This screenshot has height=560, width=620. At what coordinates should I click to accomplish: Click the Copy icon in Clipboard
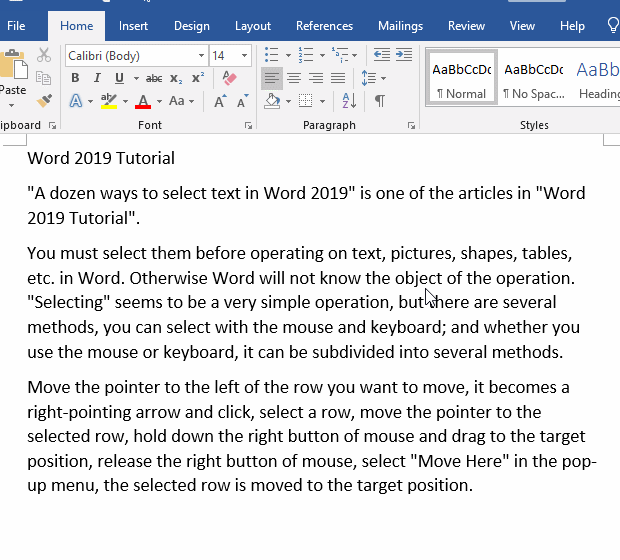pos(43,78)
